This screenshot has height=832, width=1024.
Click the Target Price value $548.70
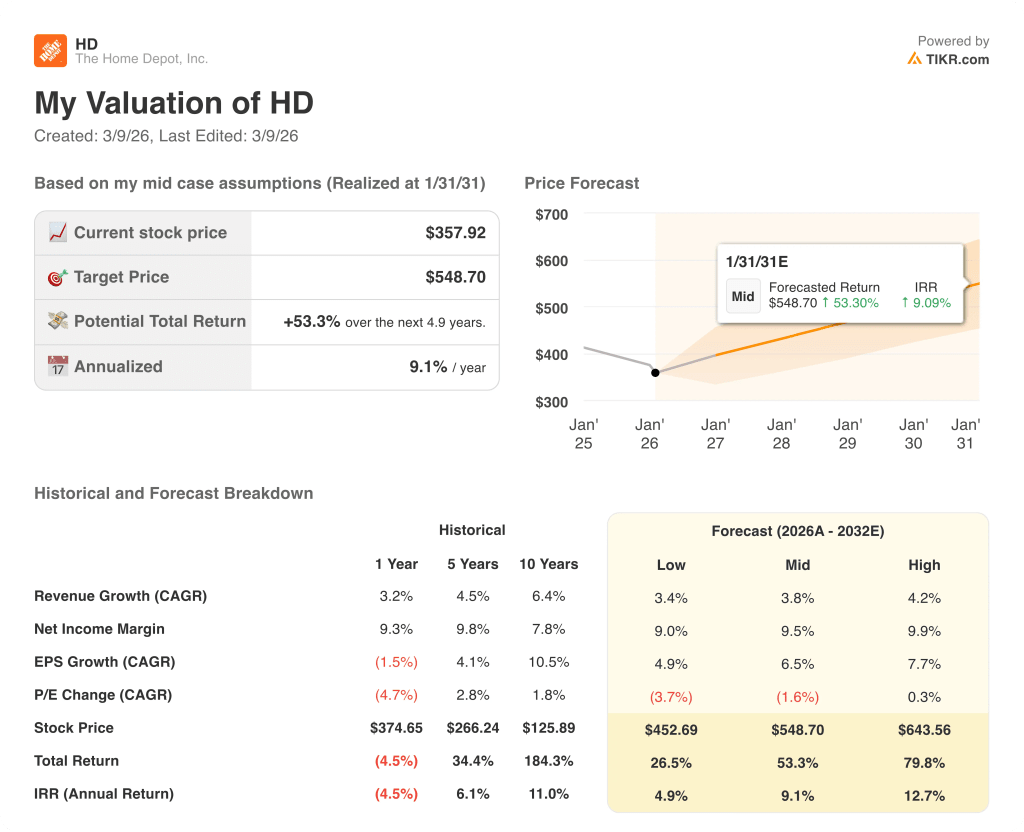pyautogui.click(x=458, y=277)
